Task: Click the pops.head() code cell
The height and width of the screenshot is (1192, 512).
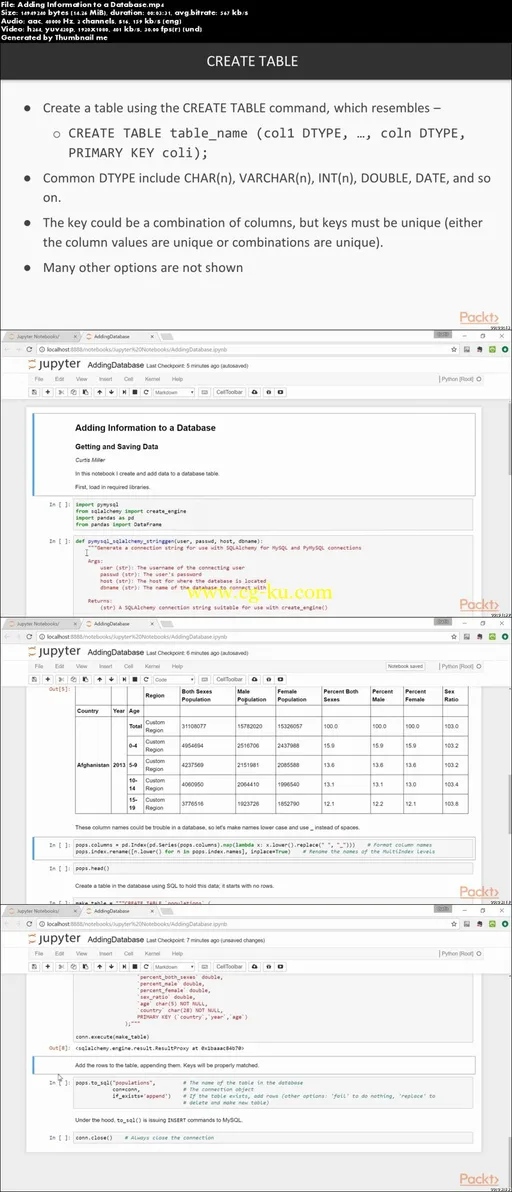Action: [x=272, y=868]
